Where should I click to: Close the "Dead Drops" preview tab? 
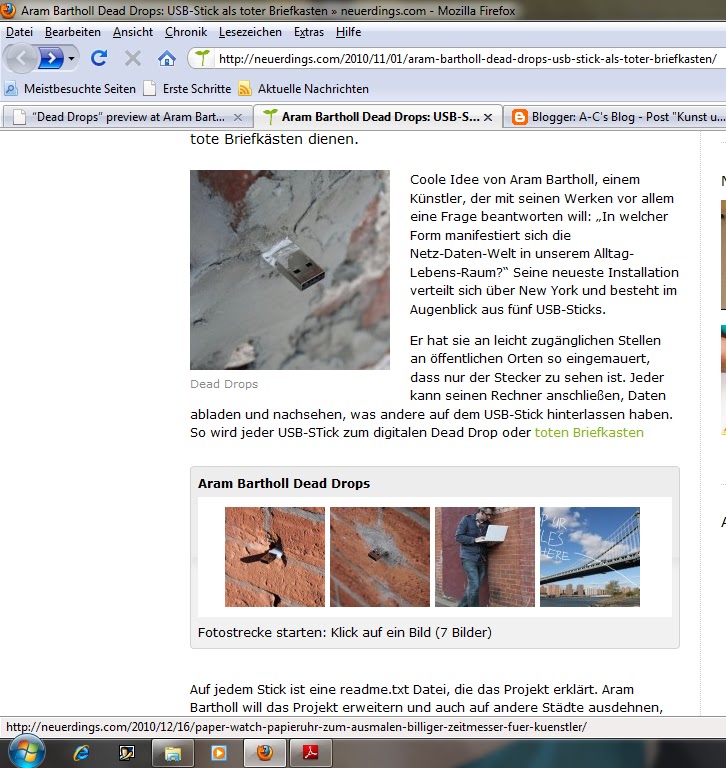(x=238, y=117)
